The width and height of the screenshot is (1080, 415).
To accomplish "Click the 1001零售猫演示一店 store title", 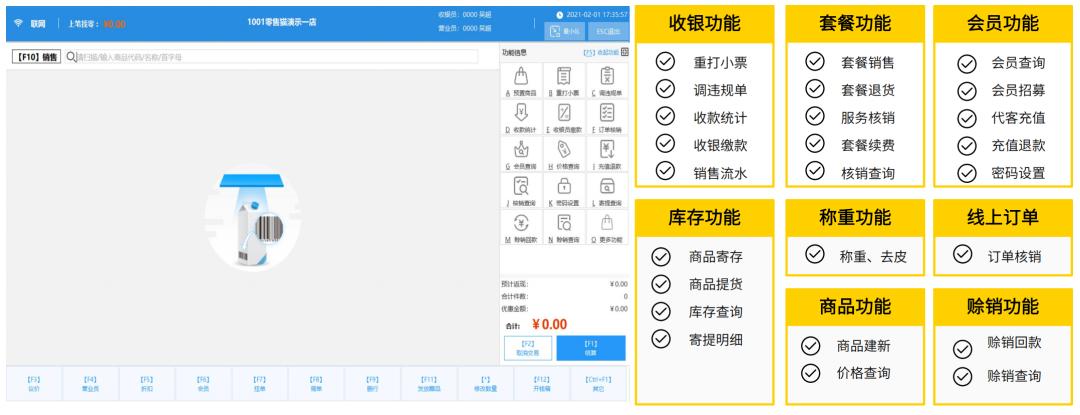I will pyautogui.click(x=282, y=22).
